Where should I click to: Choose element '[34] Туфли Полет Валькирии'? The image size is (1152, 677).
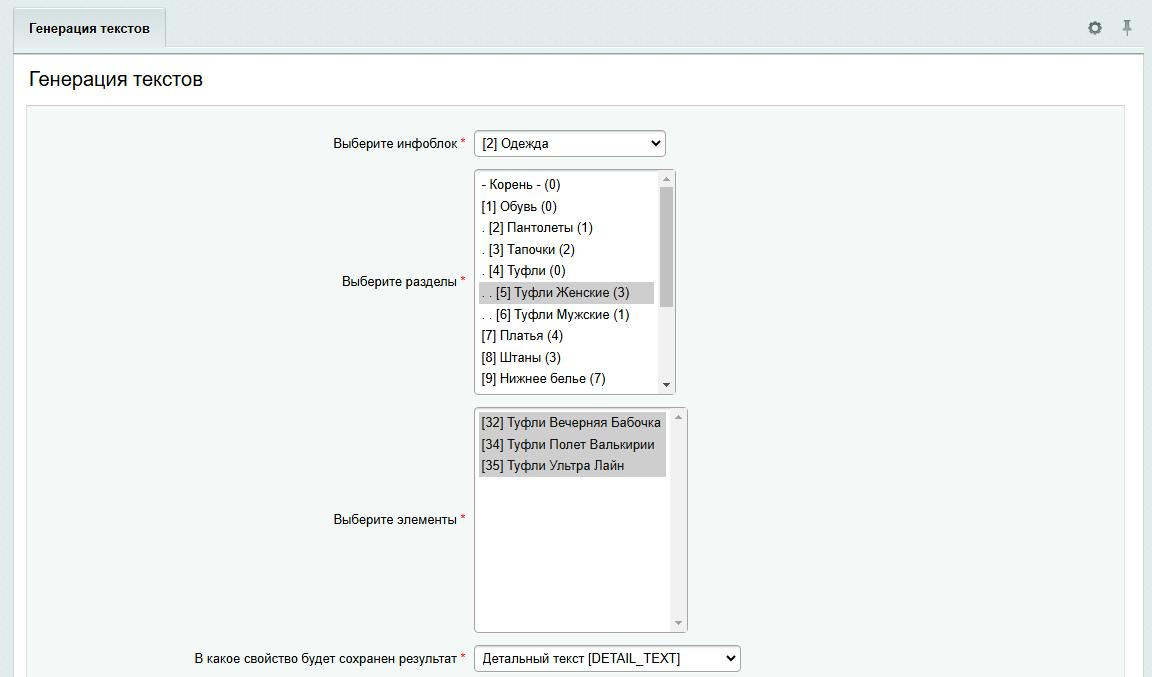(568, 445)
